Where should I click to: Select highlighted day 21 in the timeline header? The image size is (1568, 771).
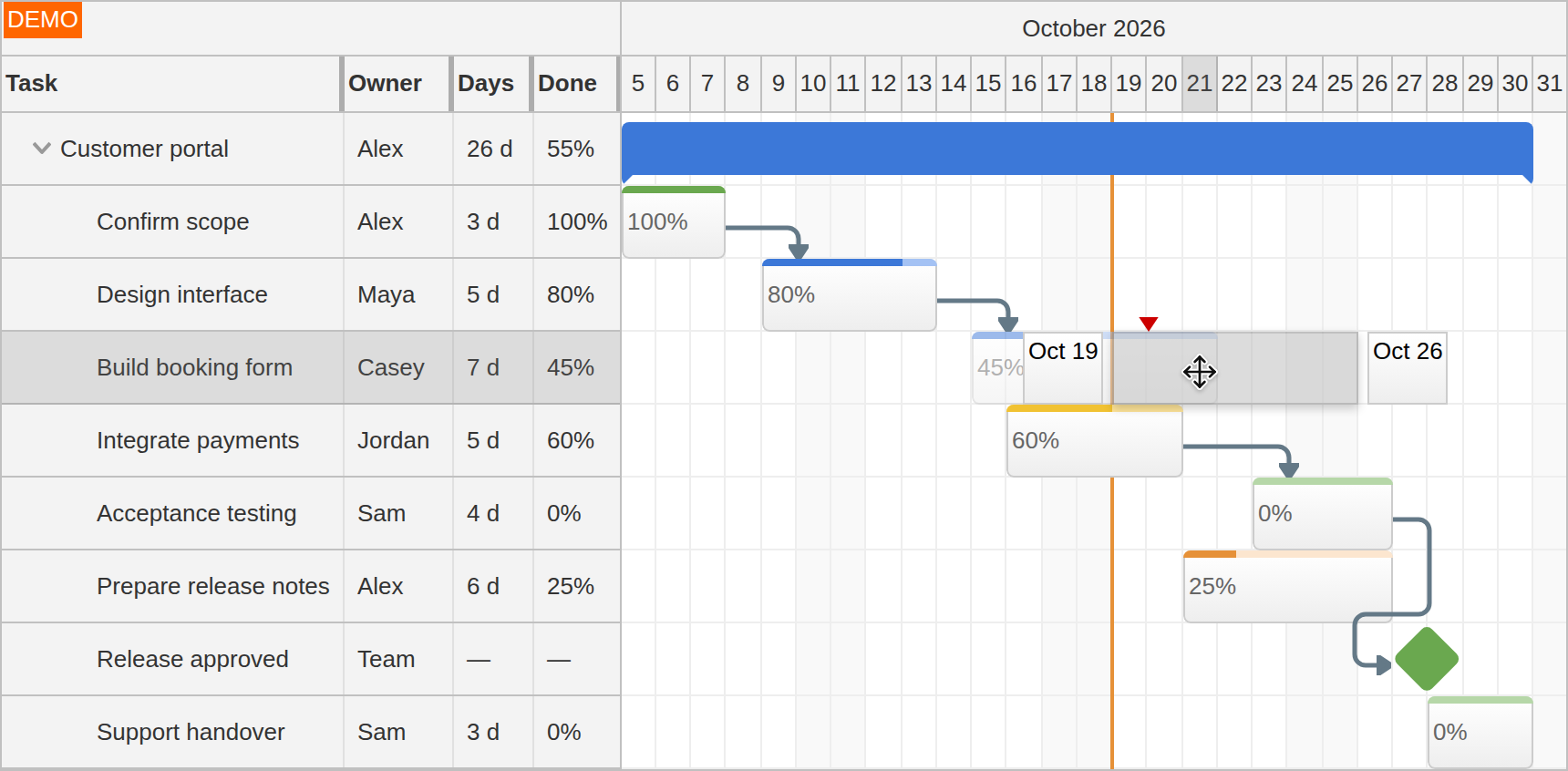[1200, 84]
